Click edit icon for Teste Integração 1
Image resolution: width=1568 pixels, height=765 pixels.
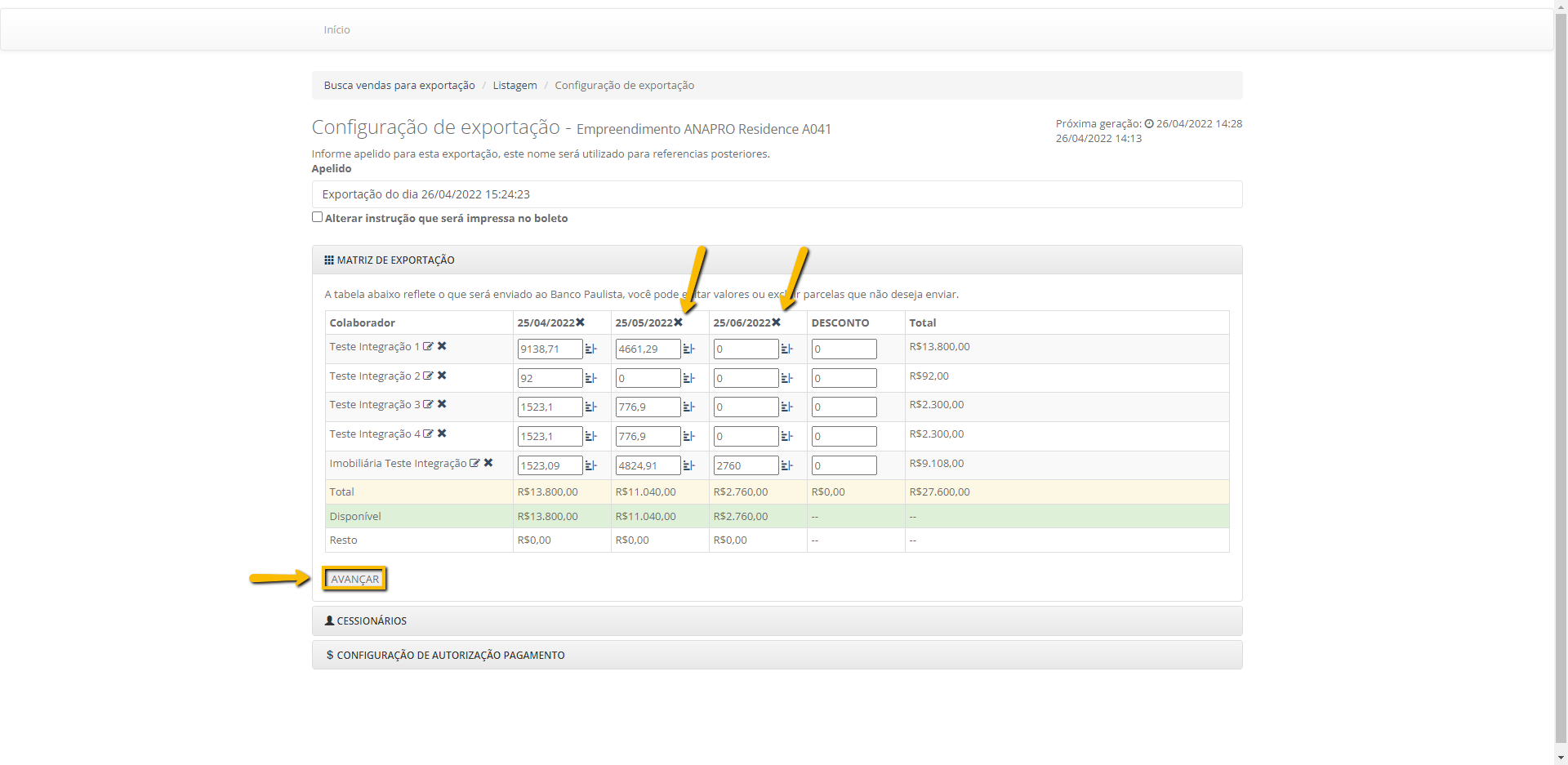(x=428, y=346)
